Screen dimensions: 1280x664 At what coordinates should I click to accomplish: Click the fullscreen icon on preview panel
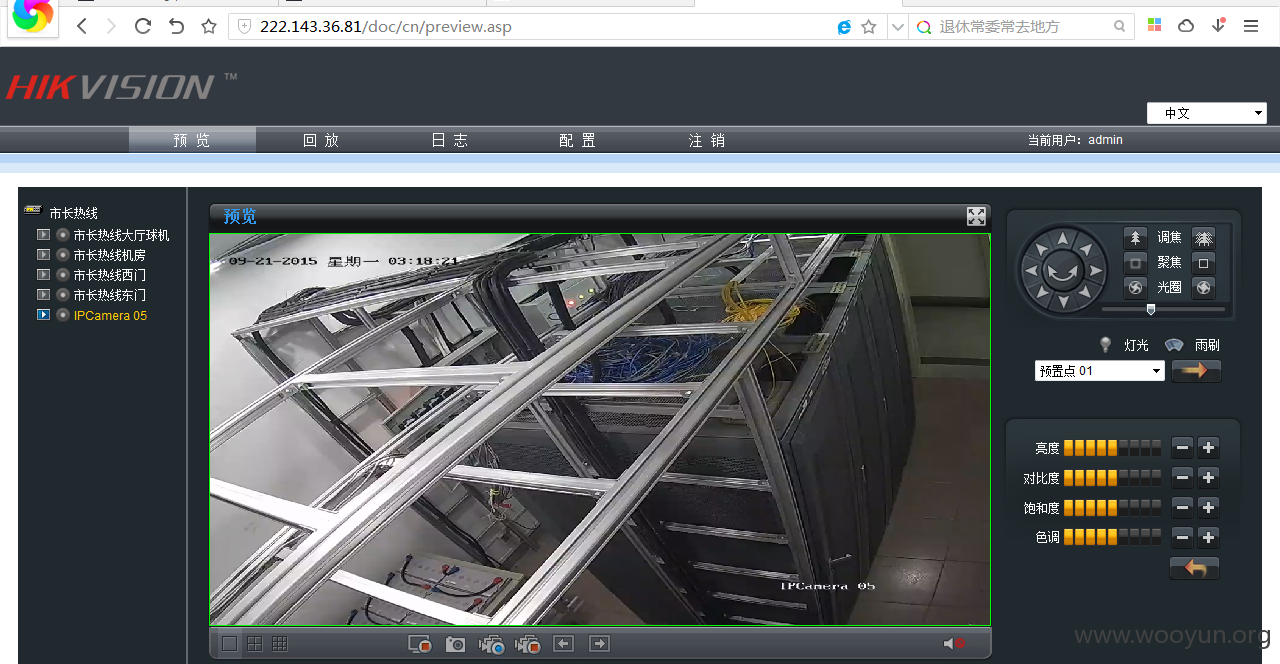pos(976,216)
